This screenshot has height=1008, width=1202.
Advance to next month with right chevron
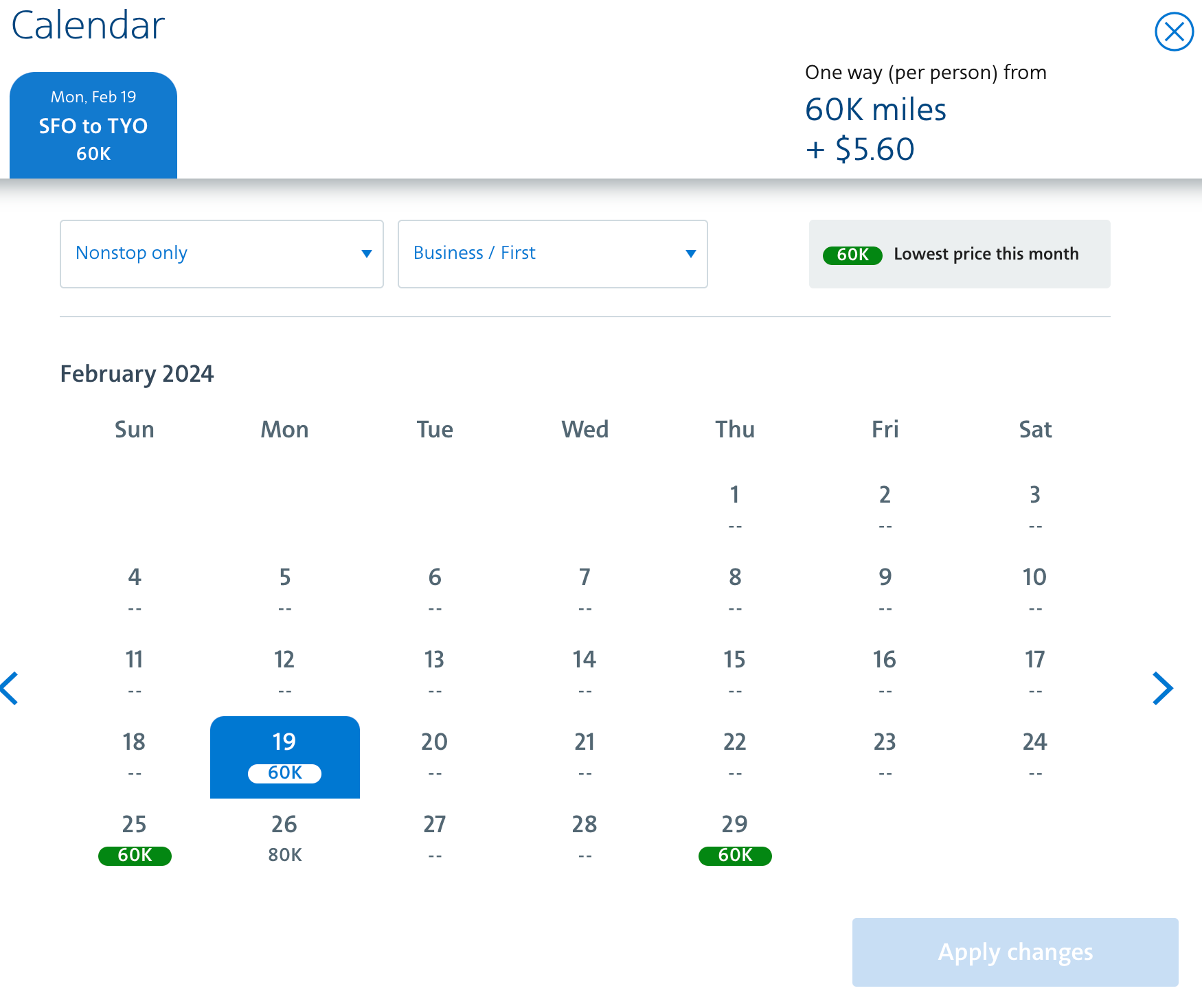click(x=1162, y=688)
